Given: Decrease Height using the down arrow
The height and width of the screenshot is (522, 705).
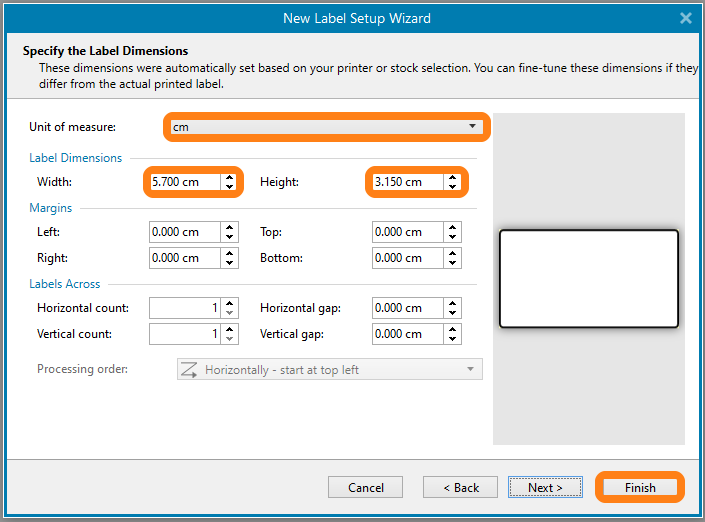Looking at the screenshot, I should pos(453,187).
